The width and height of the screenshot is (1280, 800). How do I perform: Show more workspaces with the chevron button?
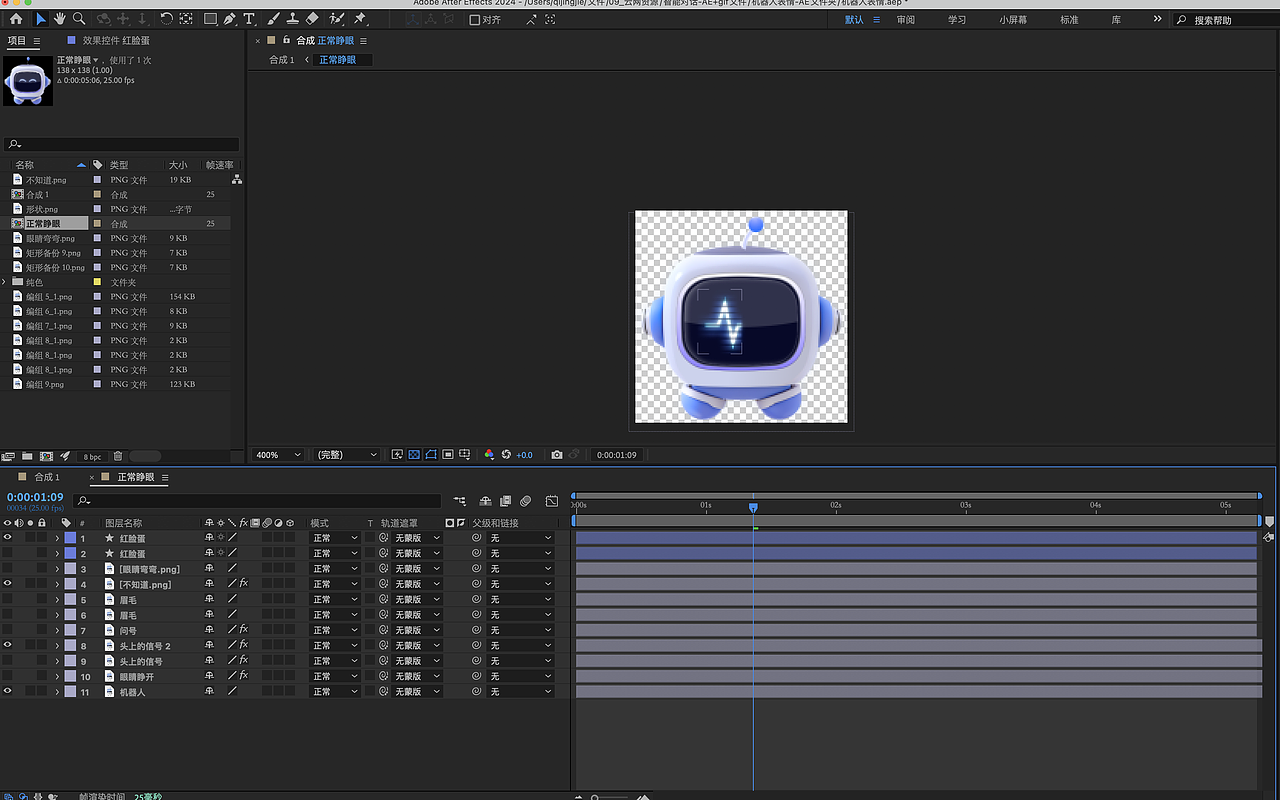point(1158,20)
